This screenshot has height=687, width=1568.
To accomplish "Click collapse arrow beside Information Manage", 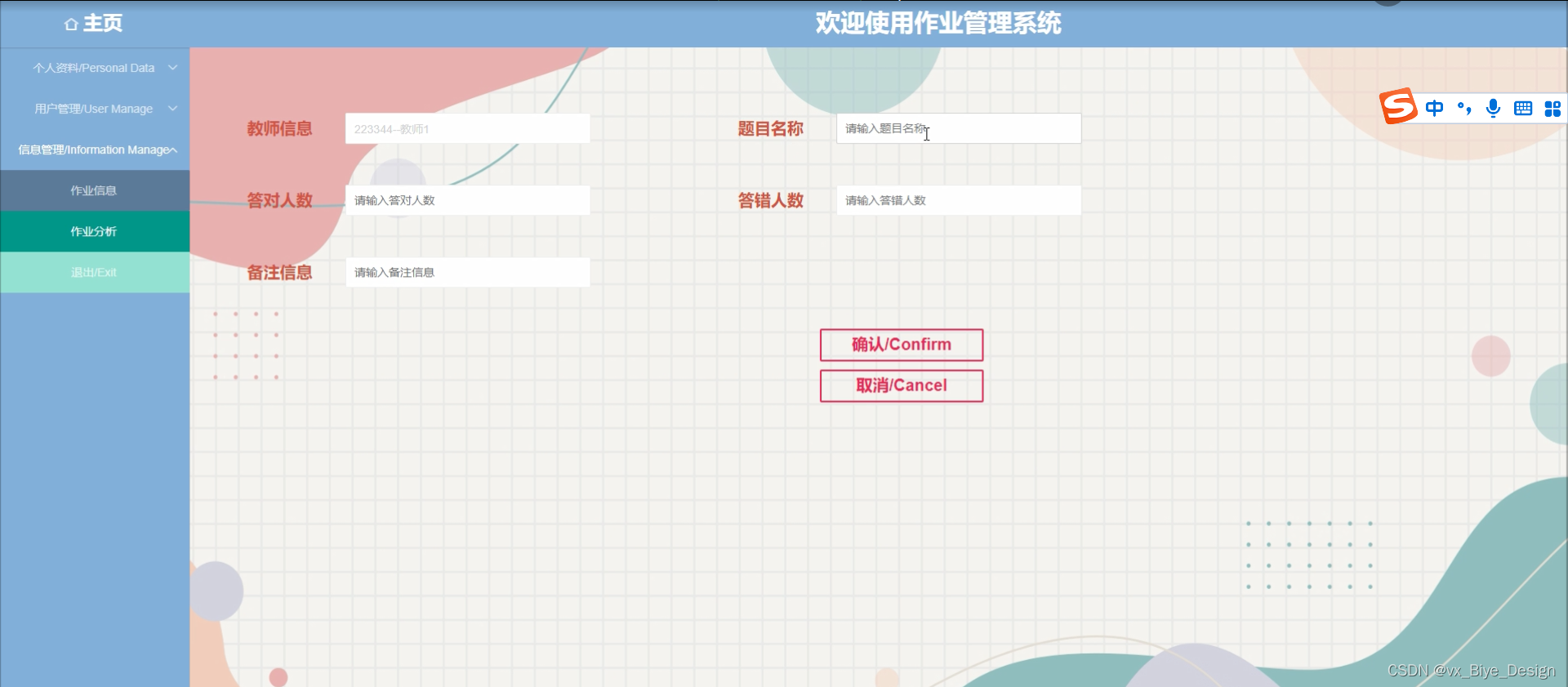I will click(x=173, y=150).
